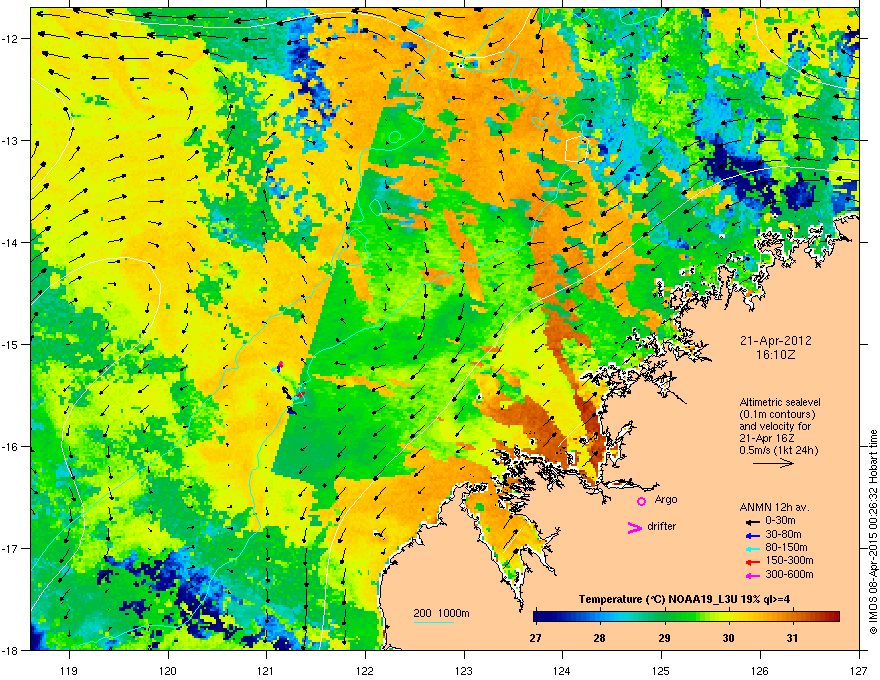Image resolution: width=880 pixels, height=680 pixels.
Task: Click the color bar tick label 31
Action: pos(792,638)
